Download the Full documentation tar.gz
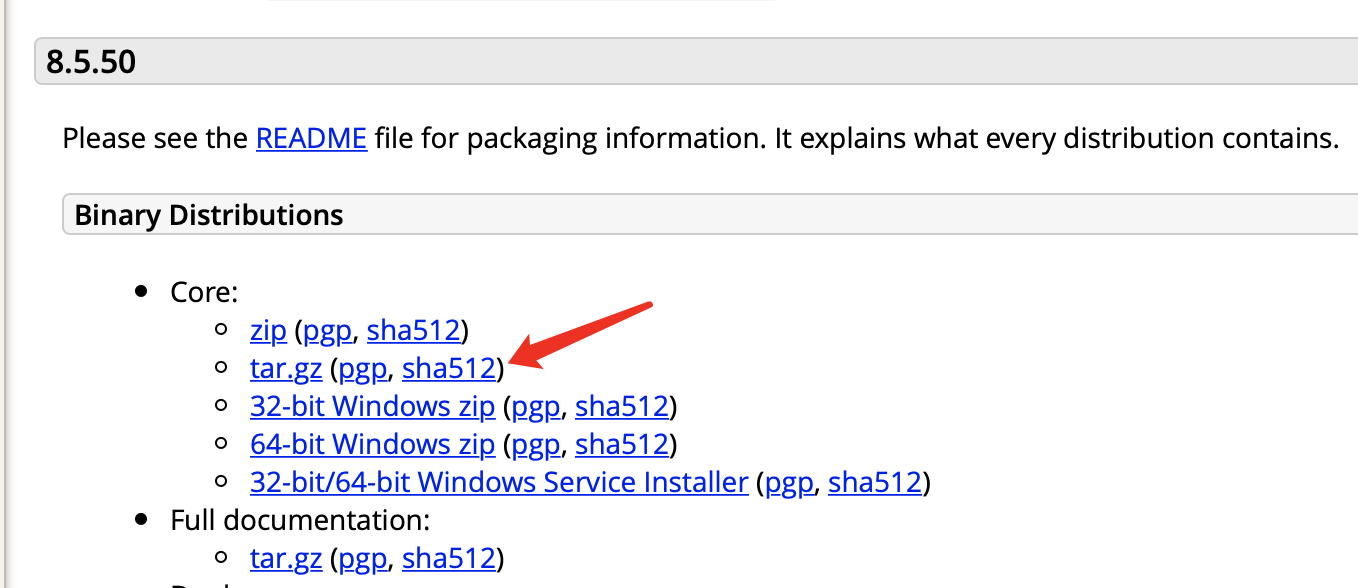 click(286, 558)
